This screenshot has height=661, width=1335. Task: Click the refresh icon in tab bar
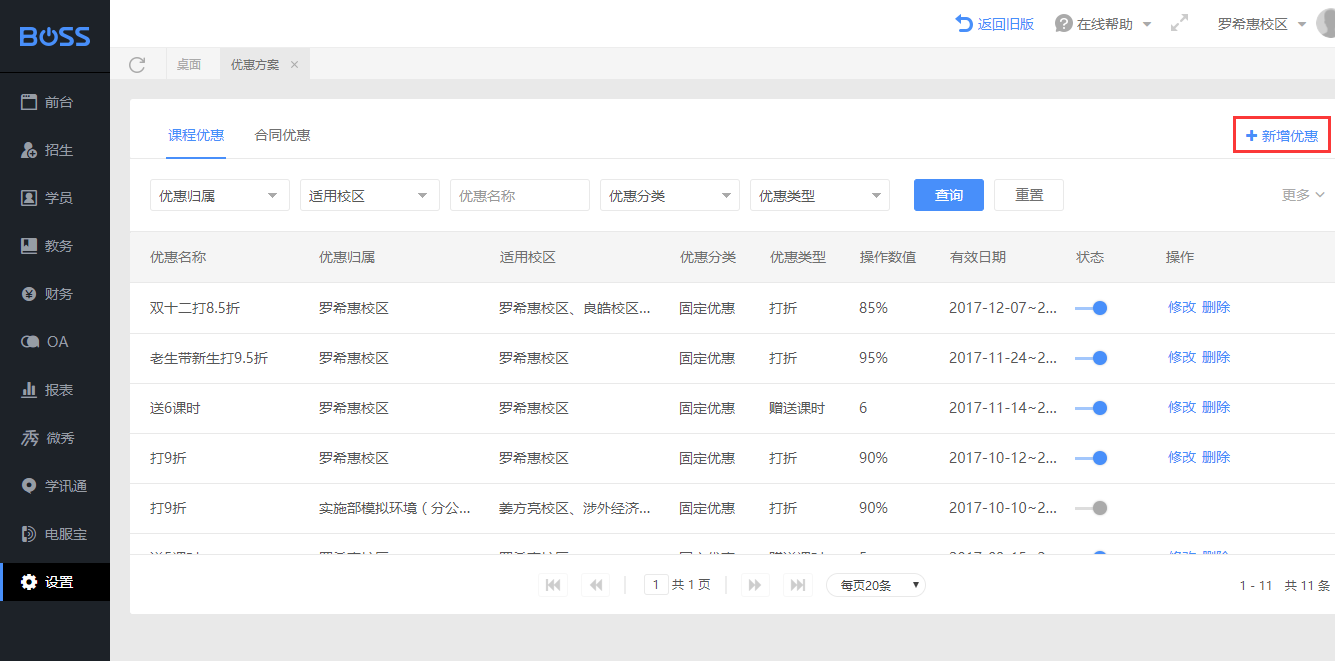pyautogui.click(x=138, y=65)
